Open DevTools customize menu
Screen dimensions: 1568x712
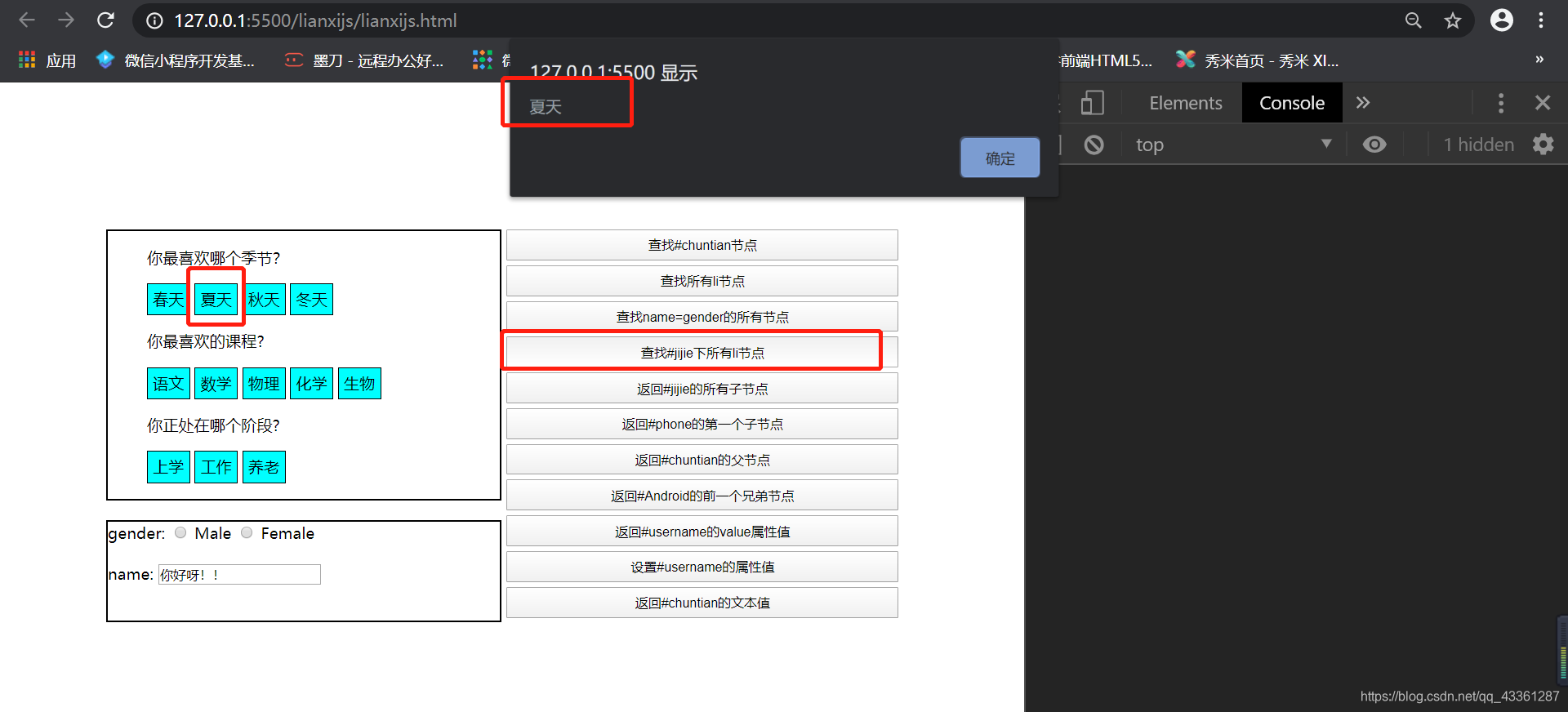(1501, 103)
